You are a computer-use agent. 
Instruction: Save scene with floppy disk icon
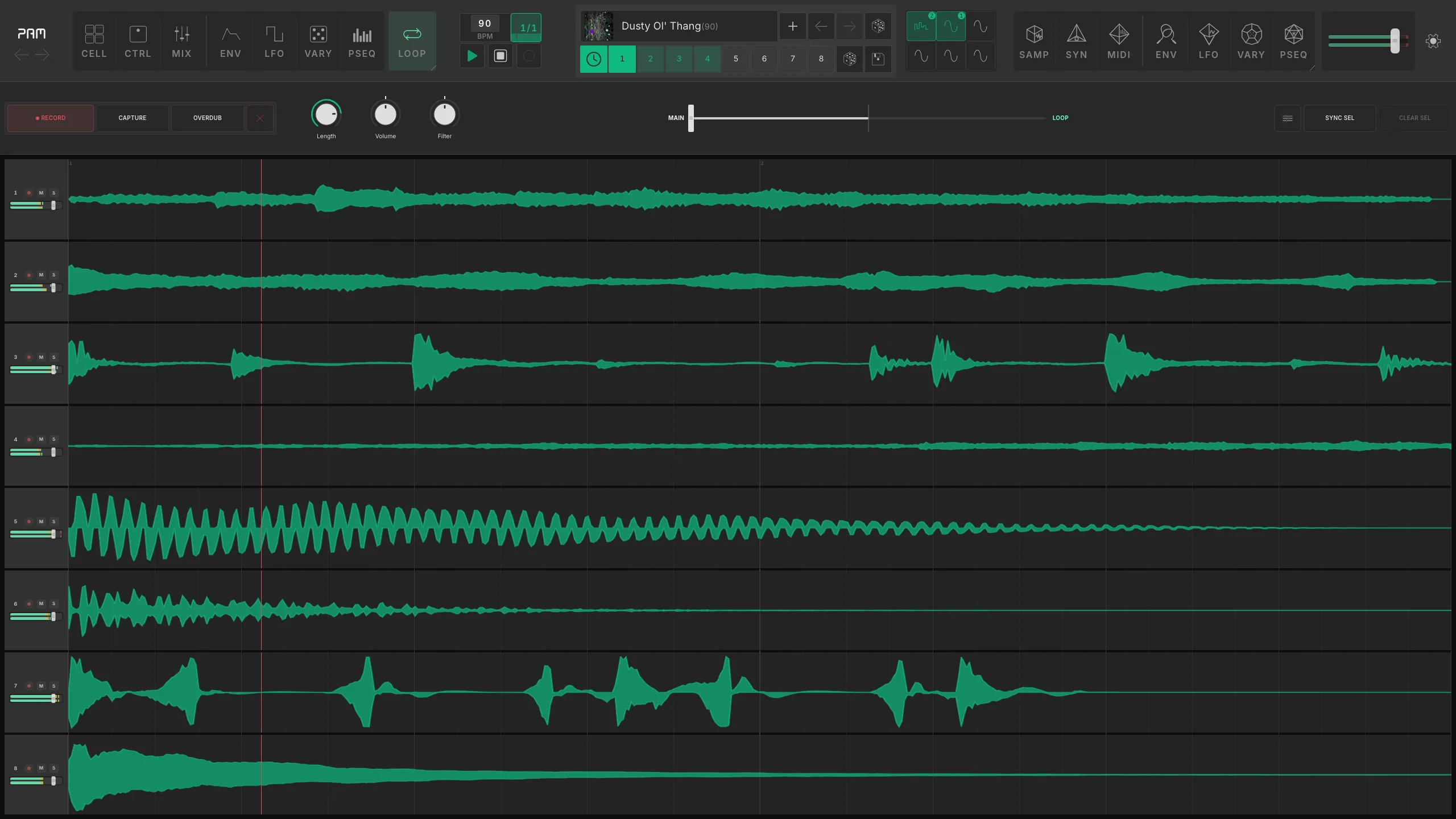click(878, 59)
